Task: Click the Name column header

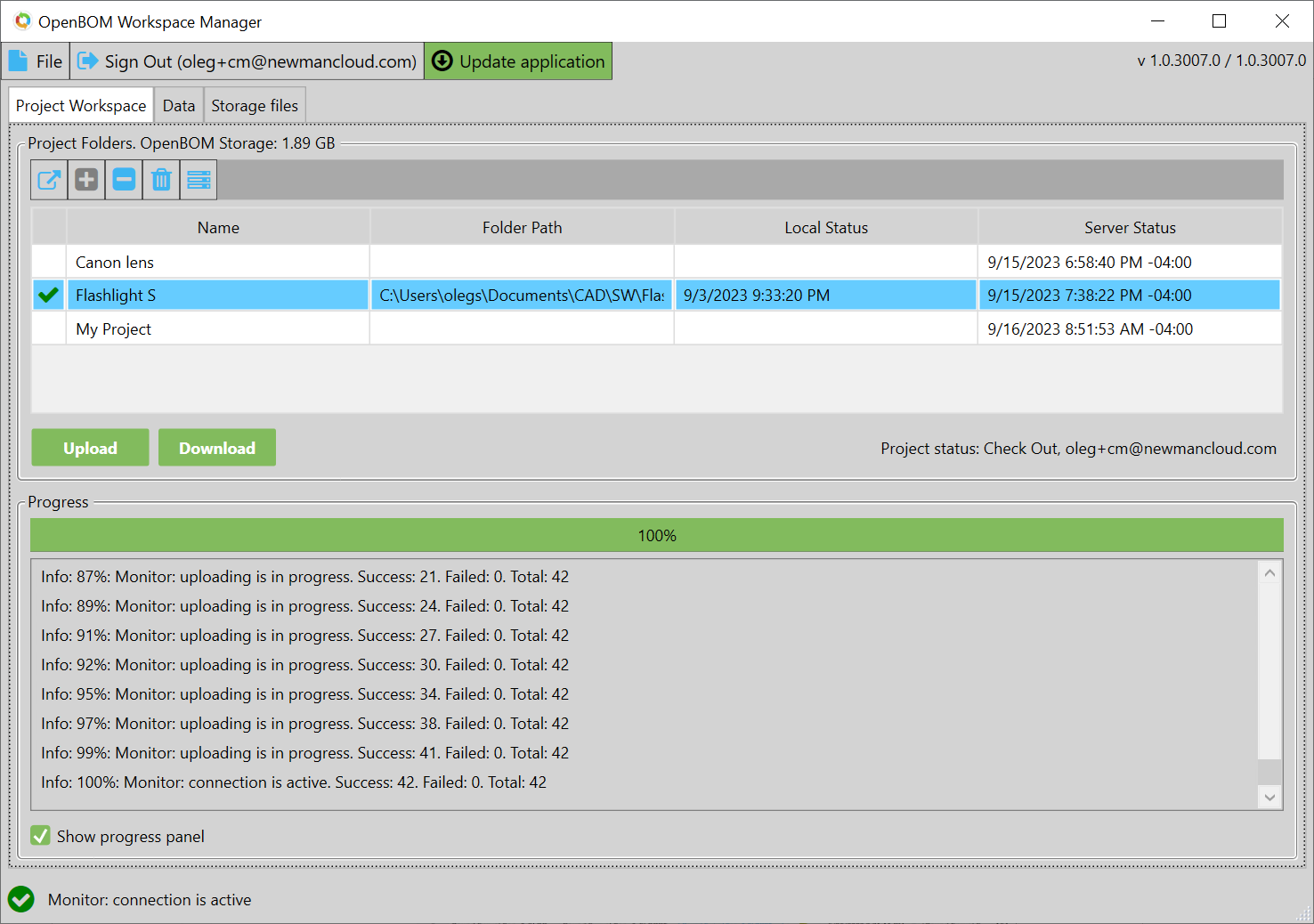Action: pos(218,228)
